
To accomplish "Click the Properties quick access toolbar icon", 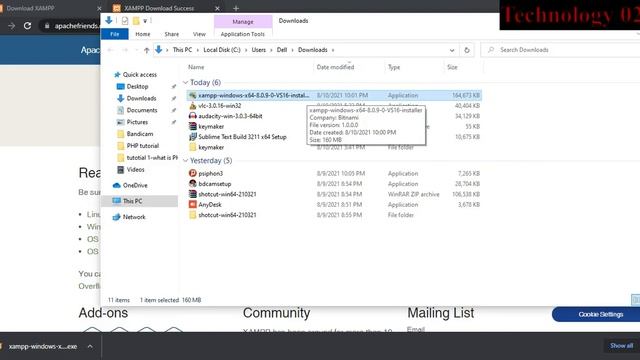I will (x=125, y=21).
